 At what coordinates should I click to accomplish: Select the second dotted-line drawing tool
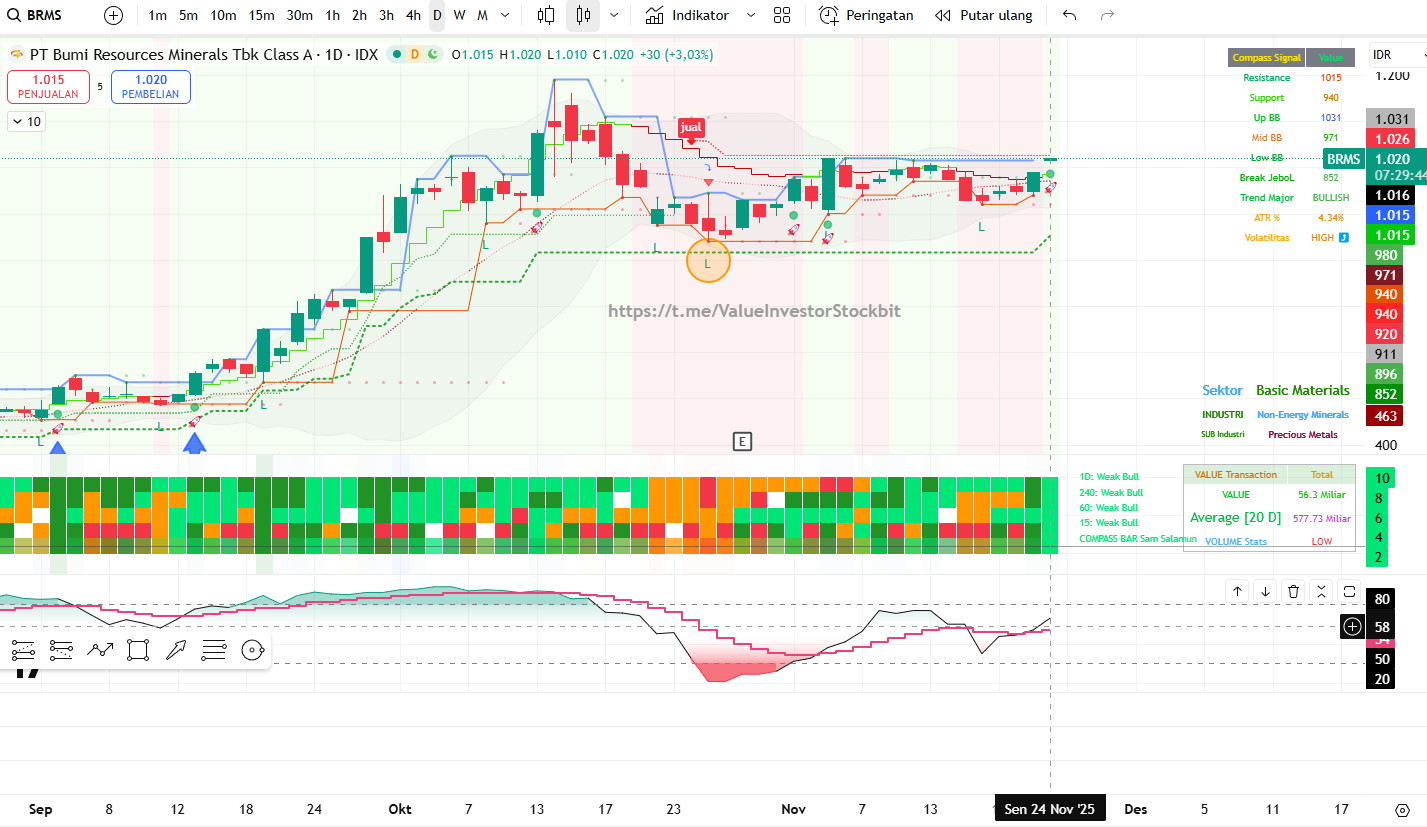coord(61,651)
